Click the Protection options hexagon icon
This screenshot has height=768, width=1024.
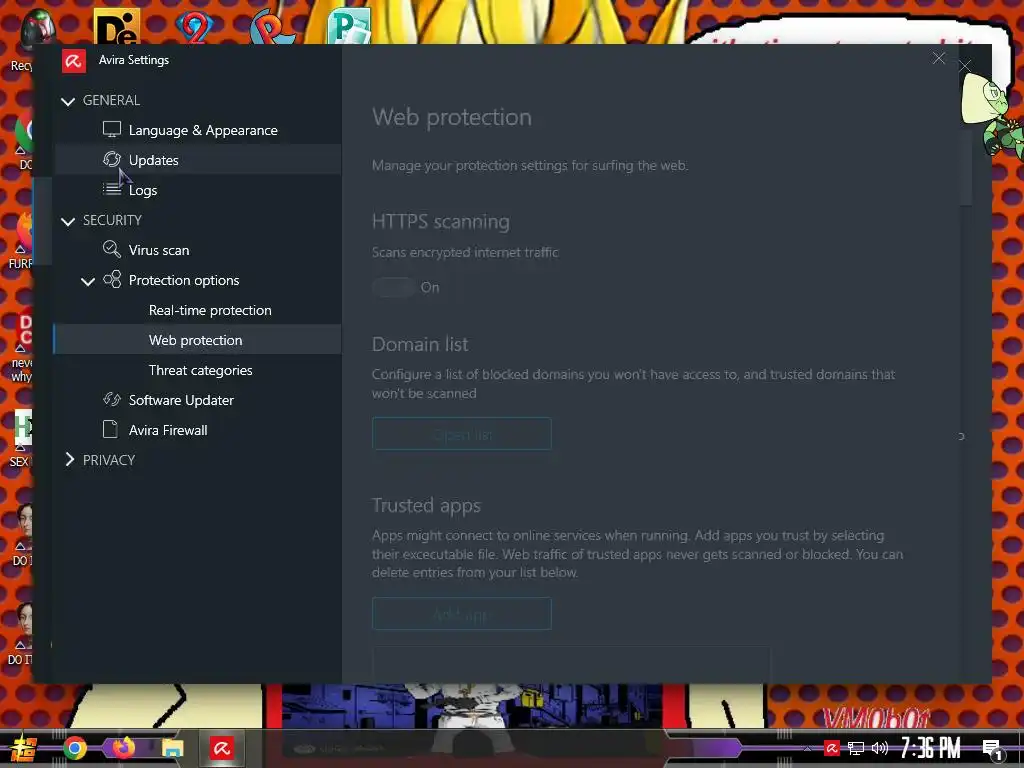(112, 280)
